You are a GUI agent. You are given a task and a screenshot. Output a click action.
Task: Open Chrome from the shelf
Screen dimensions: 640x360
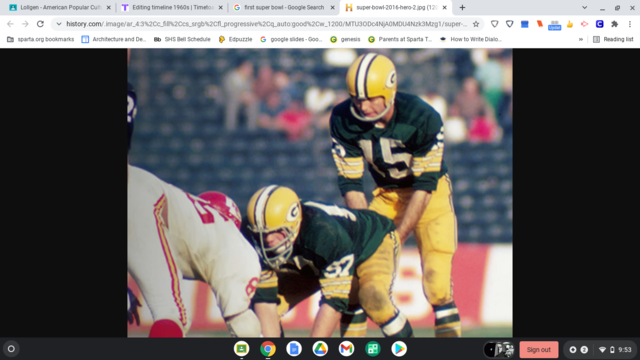tap(268, 349)
